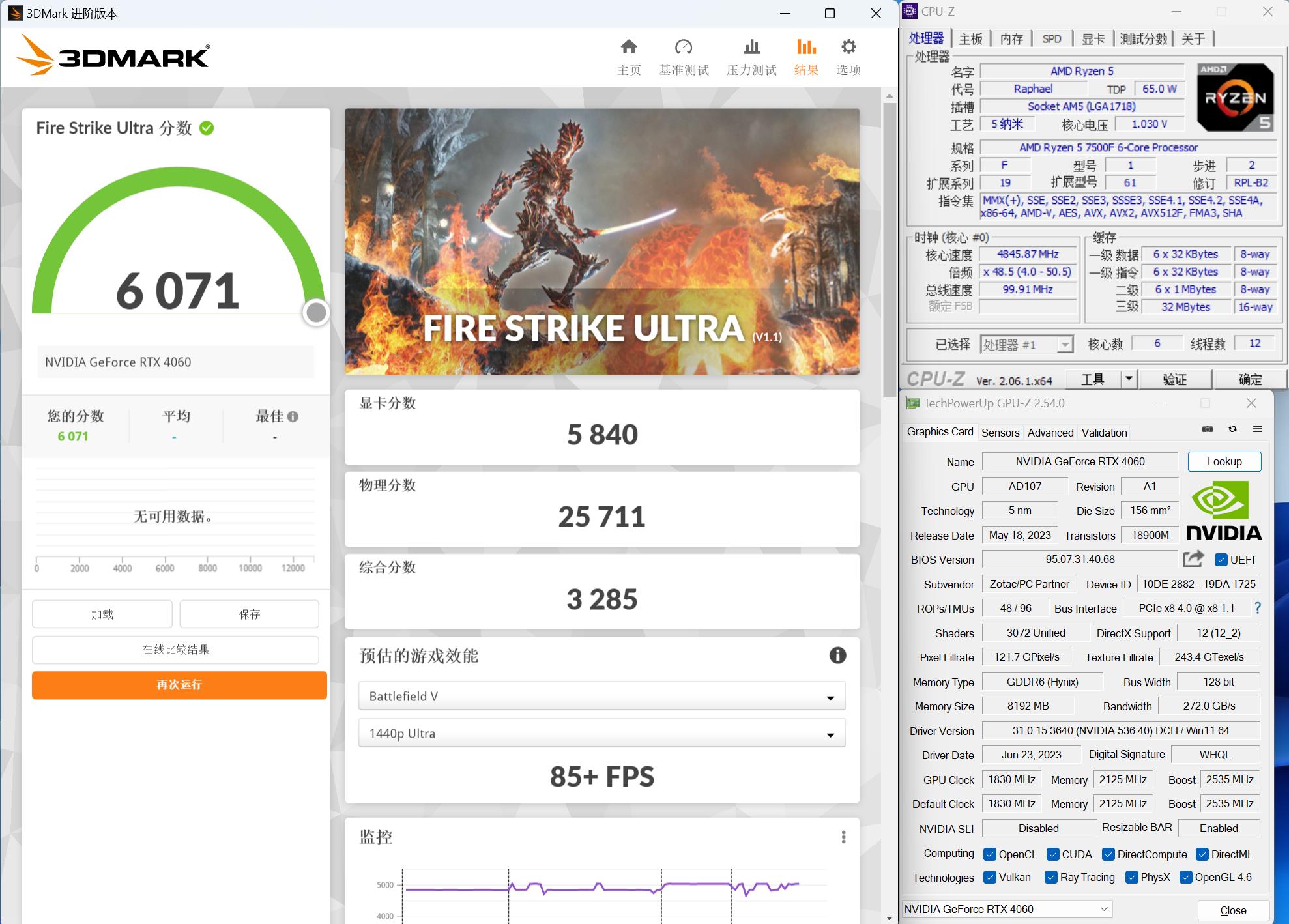The height and width of the screenshot is (924, 1289).
Task: Open the graphics card selector at GPU-Z bottom
Action: [x=1004, y=908]
